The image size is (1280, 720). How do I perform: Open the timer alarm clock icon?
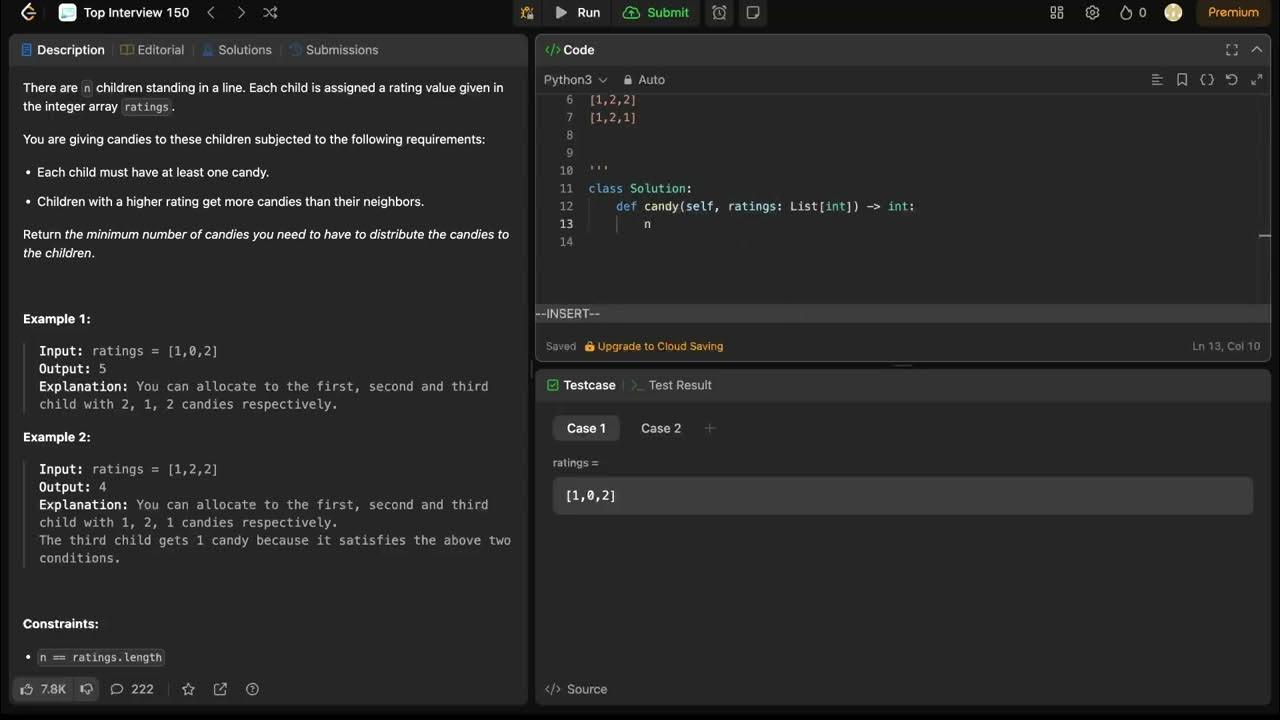tap(719, 13)
